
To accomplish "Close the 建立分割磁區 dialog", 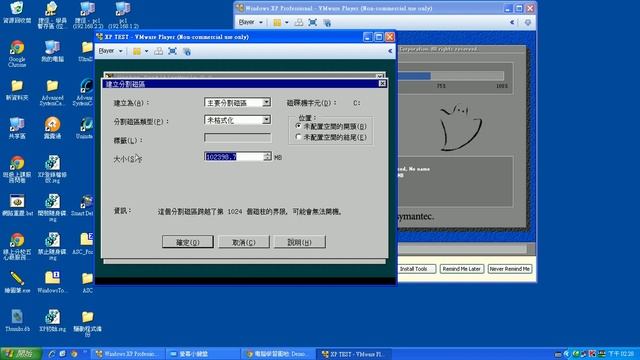I will (382, 83).
